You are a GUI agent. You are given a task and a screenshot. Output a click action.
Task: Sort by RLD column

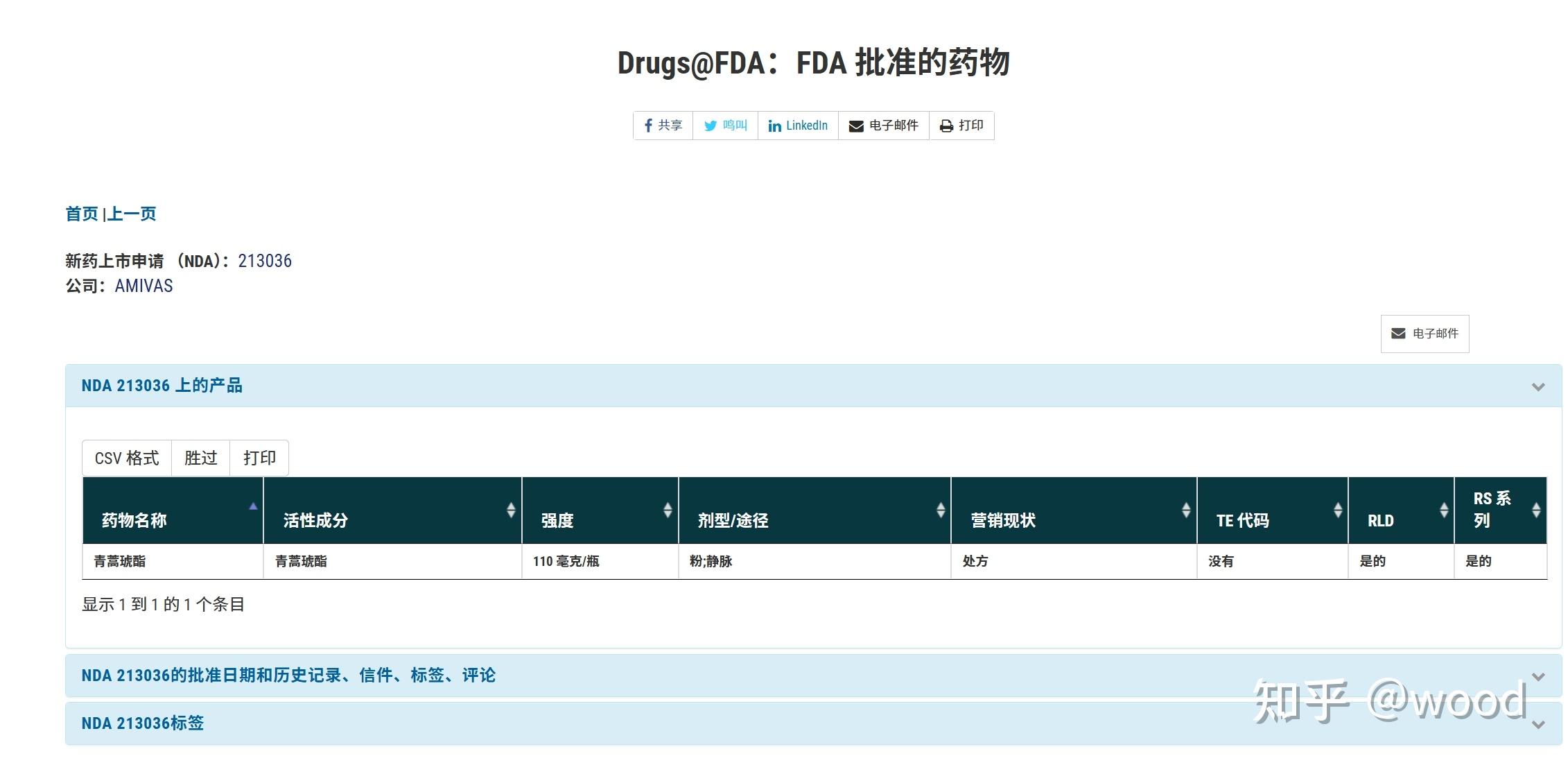[x=1401, y=510]
